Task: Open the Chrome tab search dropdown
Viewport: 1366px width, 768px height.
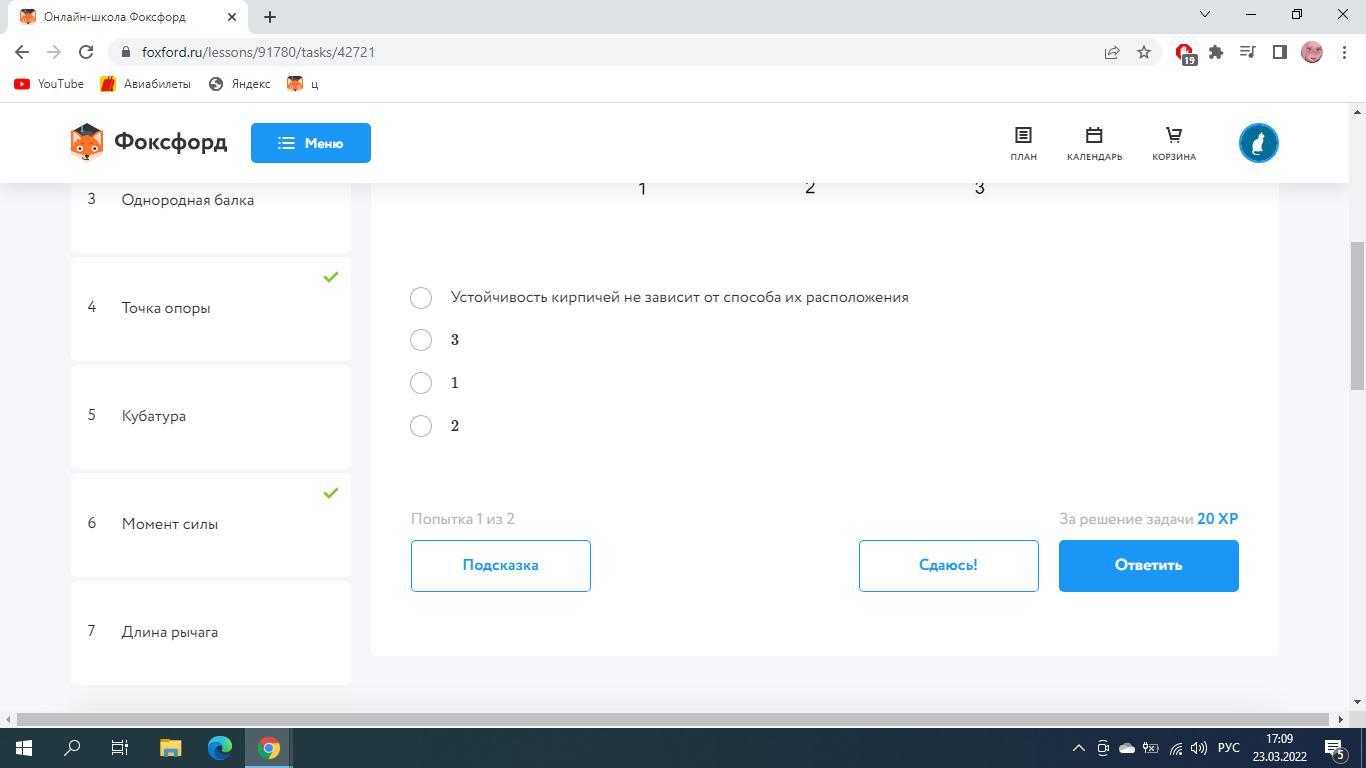Action: [x=1205, y=15]
